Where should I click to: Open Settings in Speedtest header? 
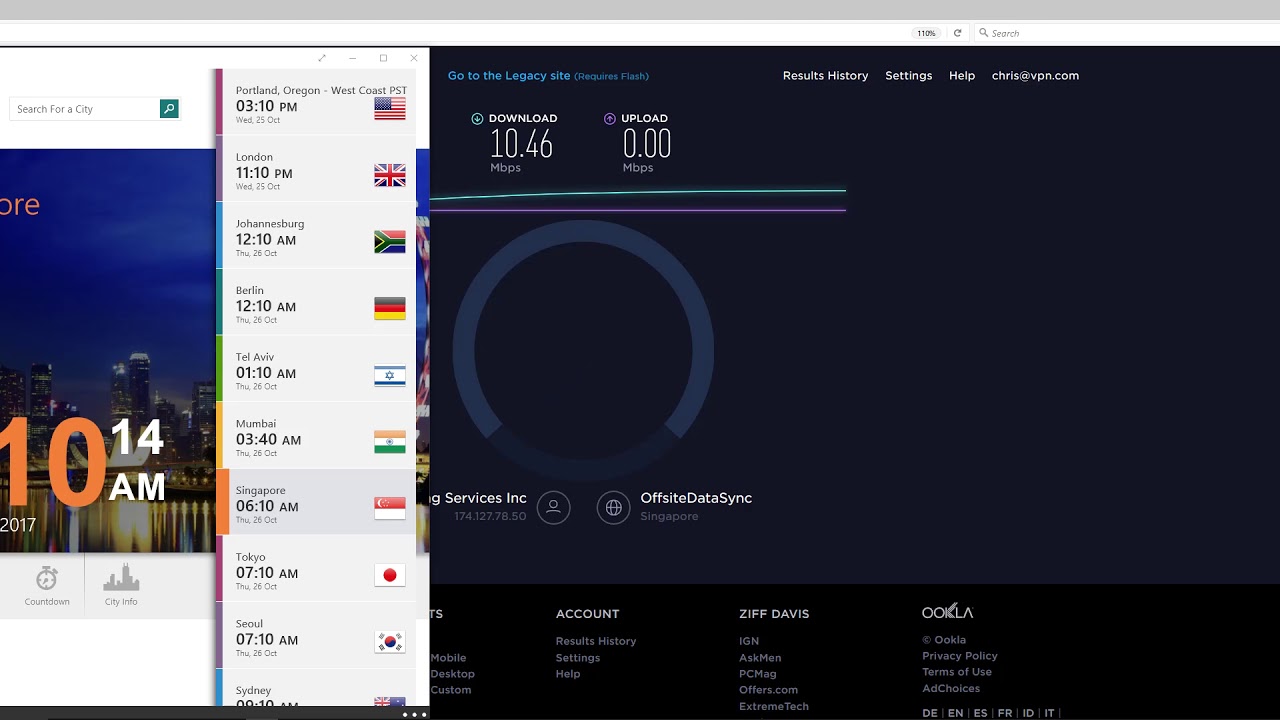coord(908,76)
